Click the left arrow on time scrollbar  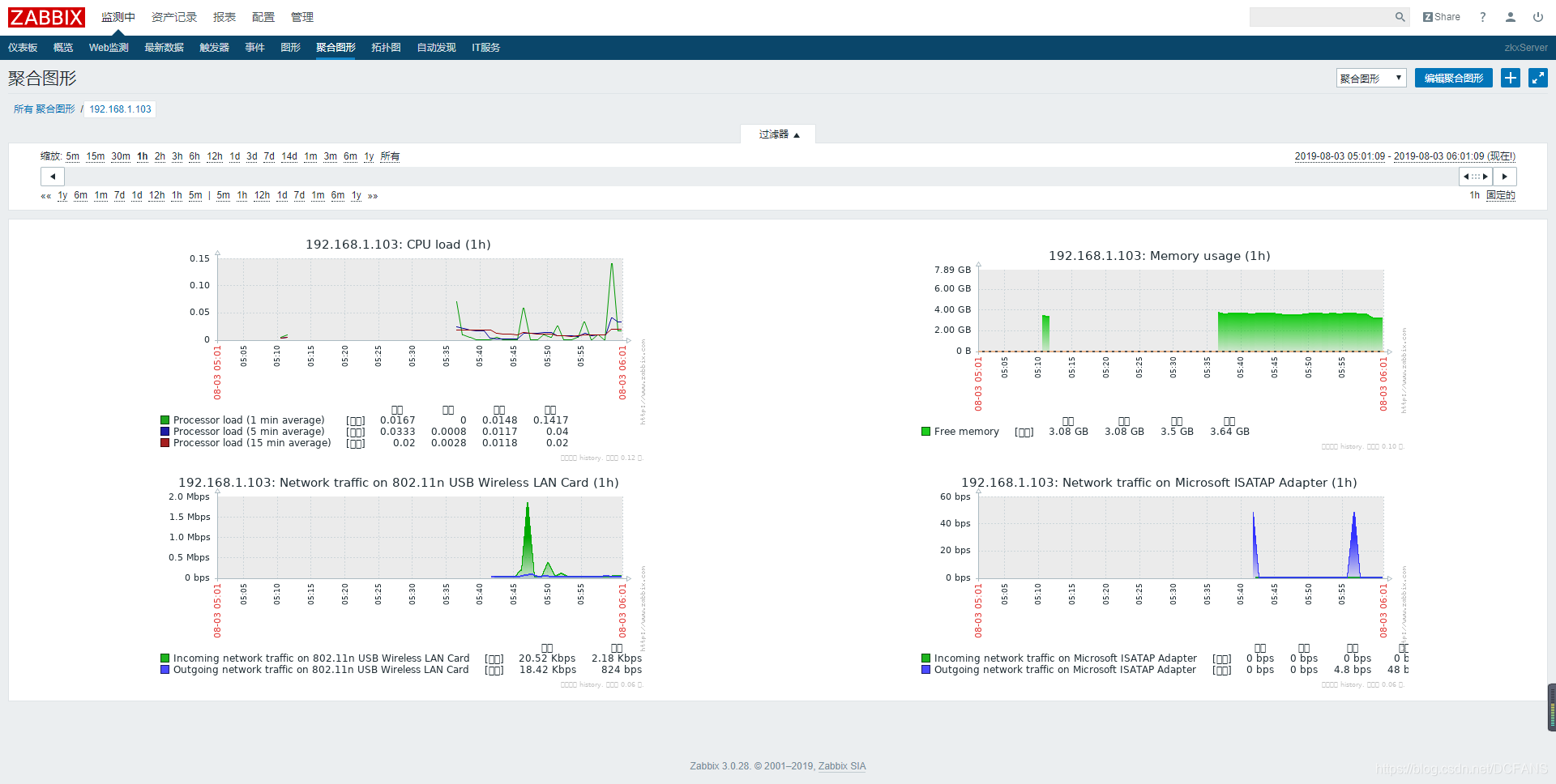[53, 177]
